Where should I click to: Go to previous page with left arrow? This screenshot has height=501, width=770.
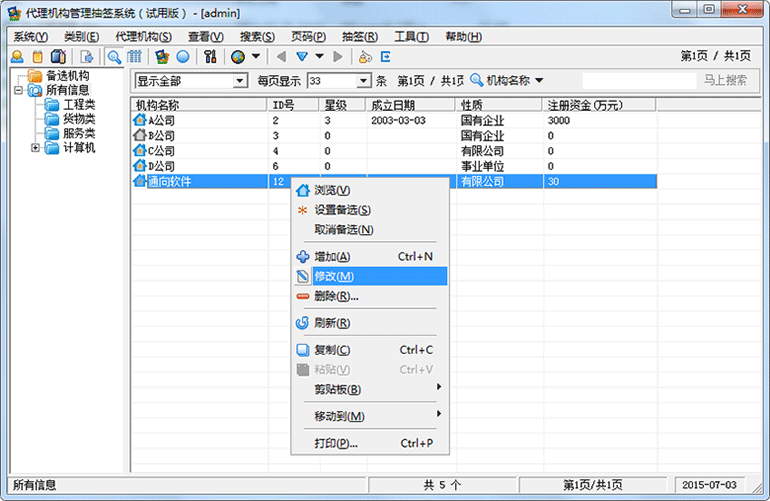coord(281,57)
